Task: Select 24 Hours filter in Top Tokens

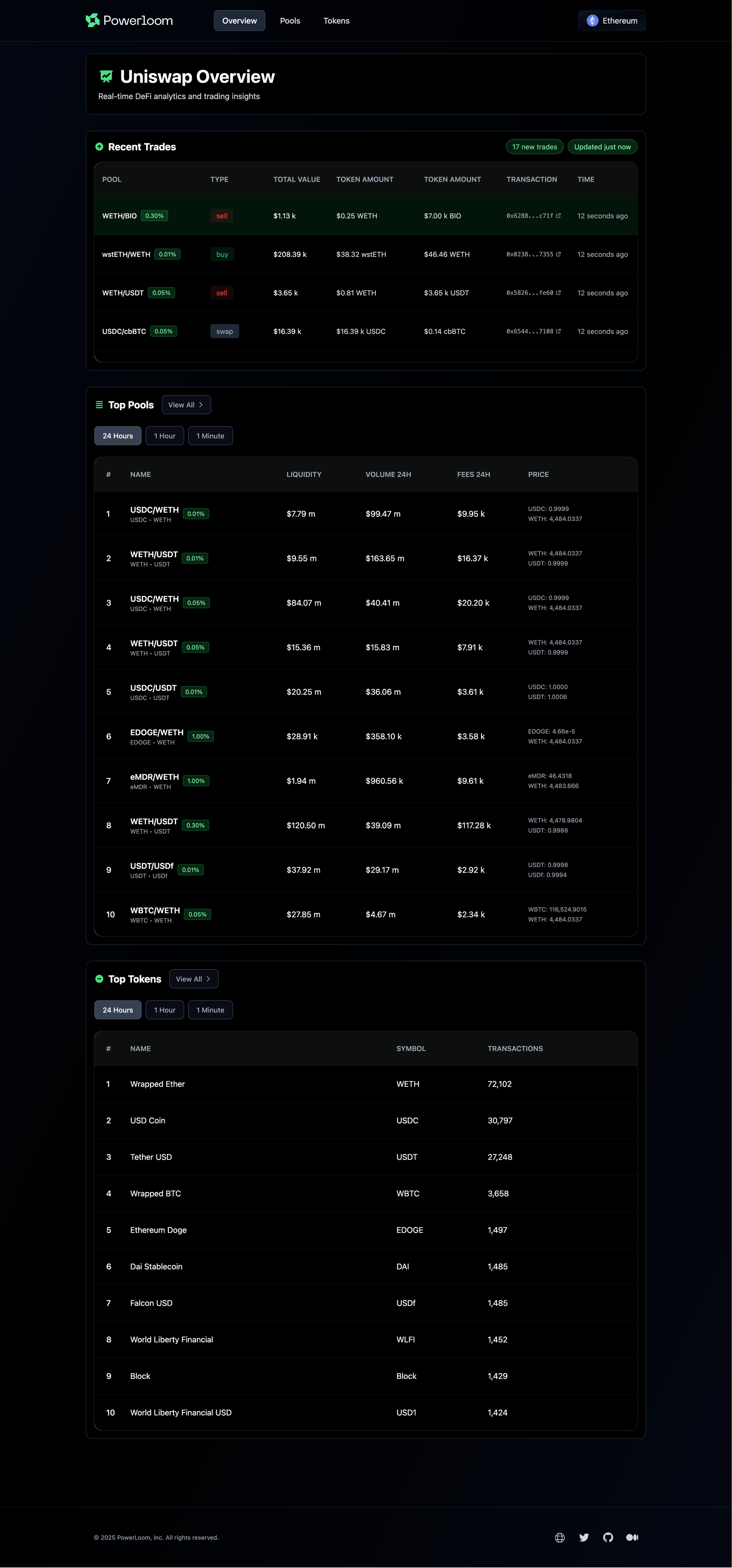Action: point(117,1010)
